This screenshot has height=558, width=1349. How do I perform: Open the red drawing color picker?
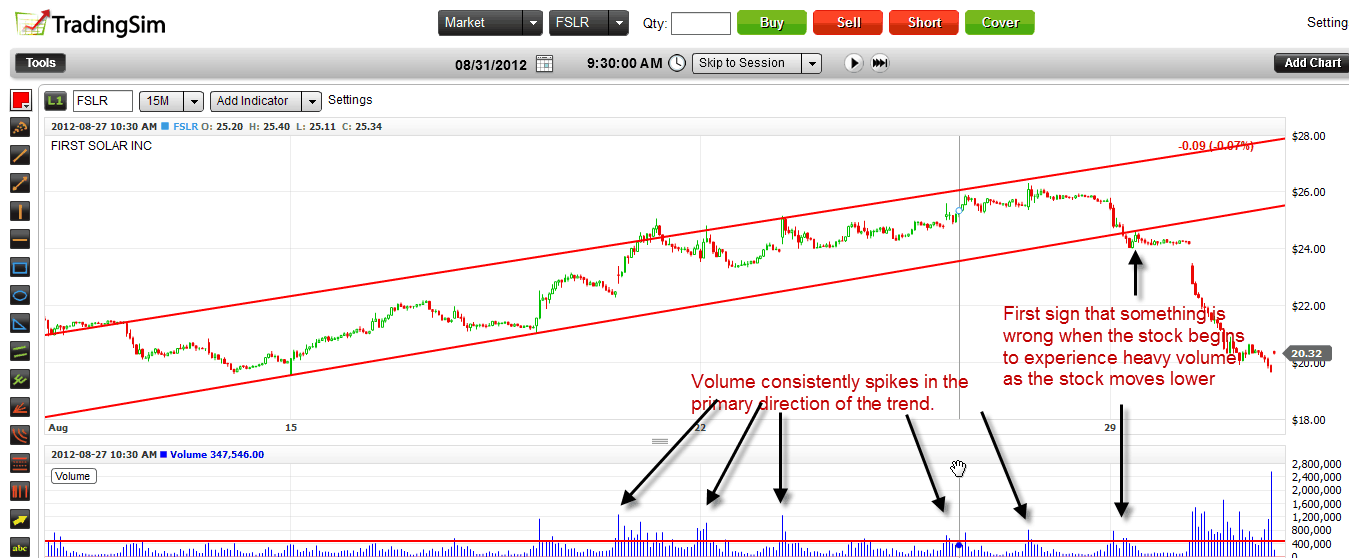(20, 100)
